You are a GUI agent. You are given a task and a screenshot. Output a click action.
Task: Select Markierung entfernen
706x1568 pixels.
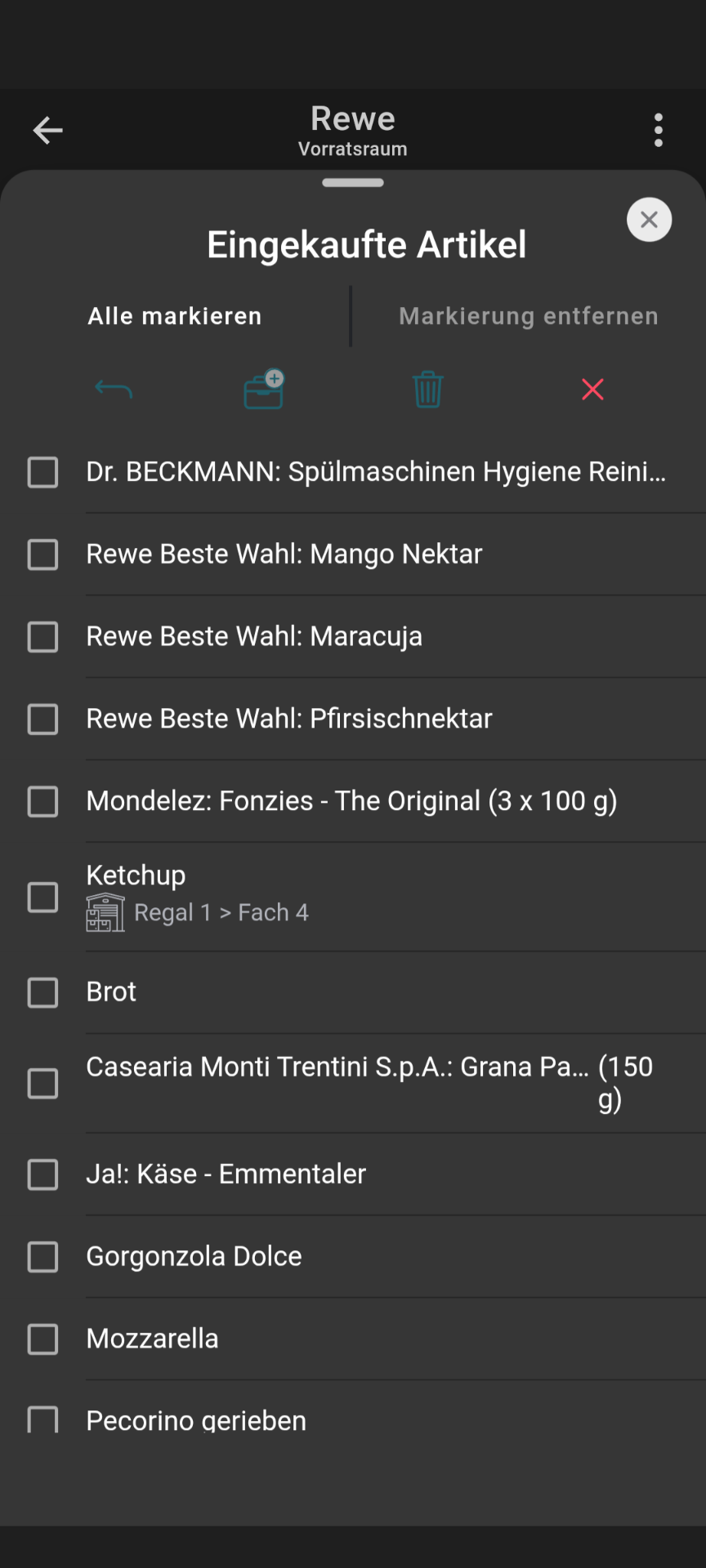point(529,316)
